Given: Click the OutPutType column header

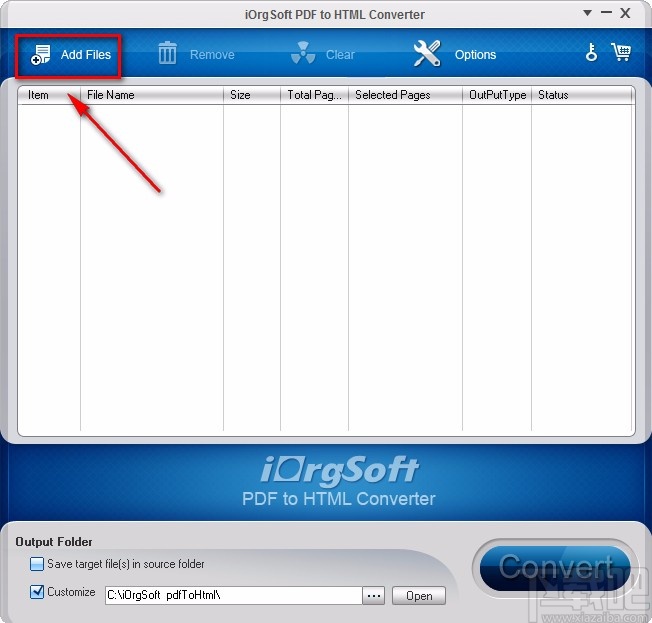Looking at the screenshot, I should (x=497, y=95).
